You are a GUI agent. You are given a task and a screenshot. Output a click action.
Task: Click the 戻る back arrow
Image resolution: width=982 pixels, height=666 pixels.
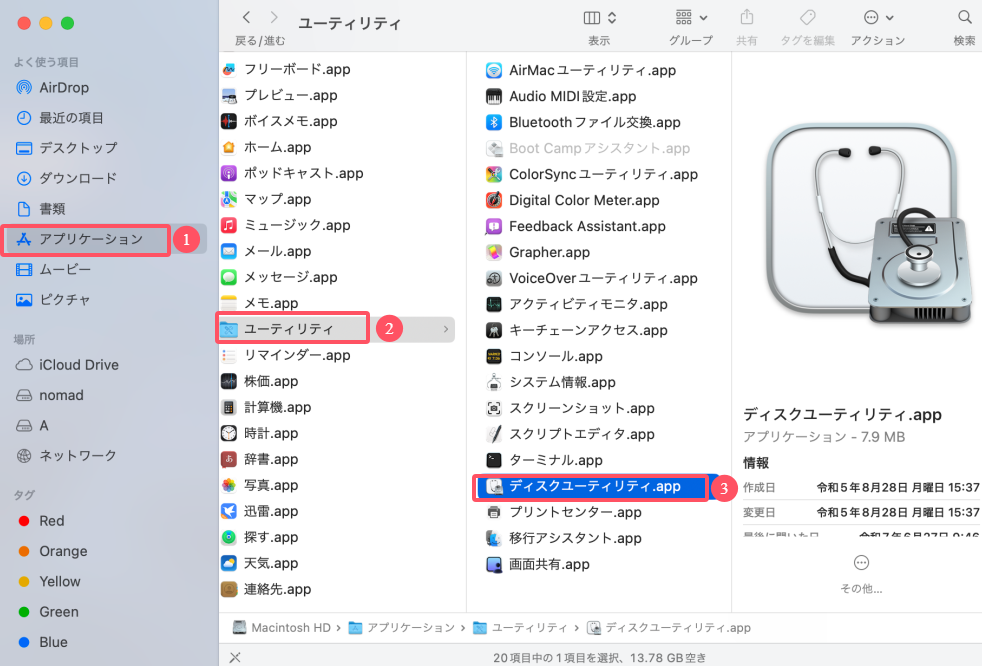coord(247,16)
